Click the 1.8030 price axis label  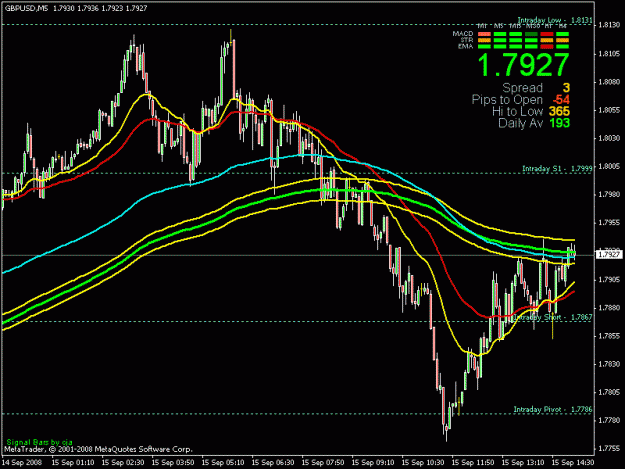[609, 138]
